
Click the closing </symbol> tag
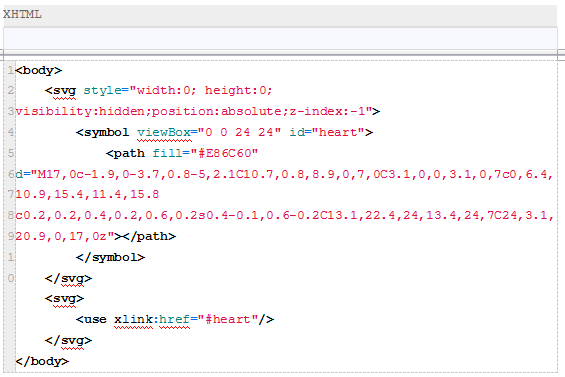110,257
